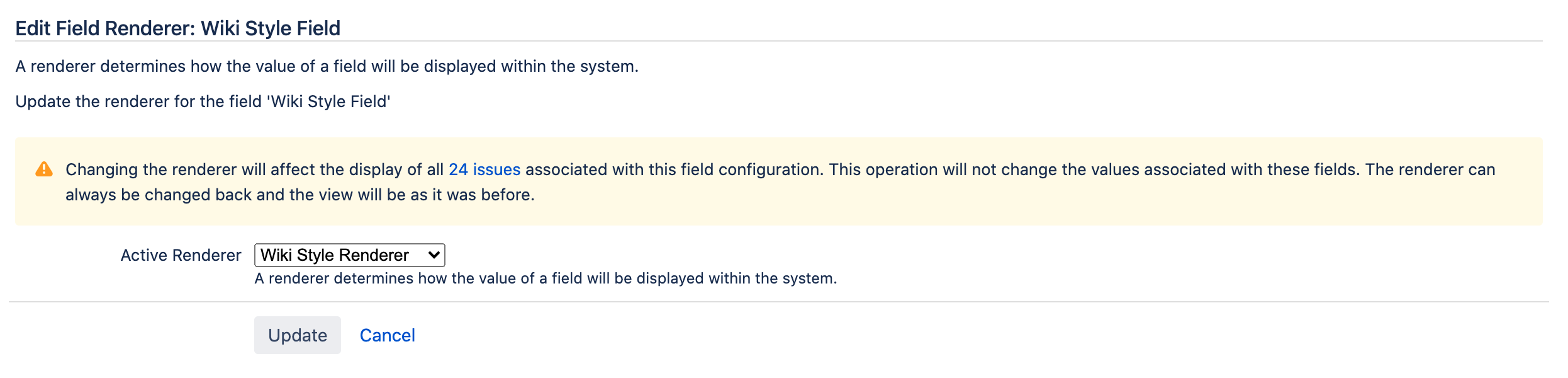The image size is (1568, 378).
Task: Click 'The renderer can' text in warning
Action: pos(1430,169)
